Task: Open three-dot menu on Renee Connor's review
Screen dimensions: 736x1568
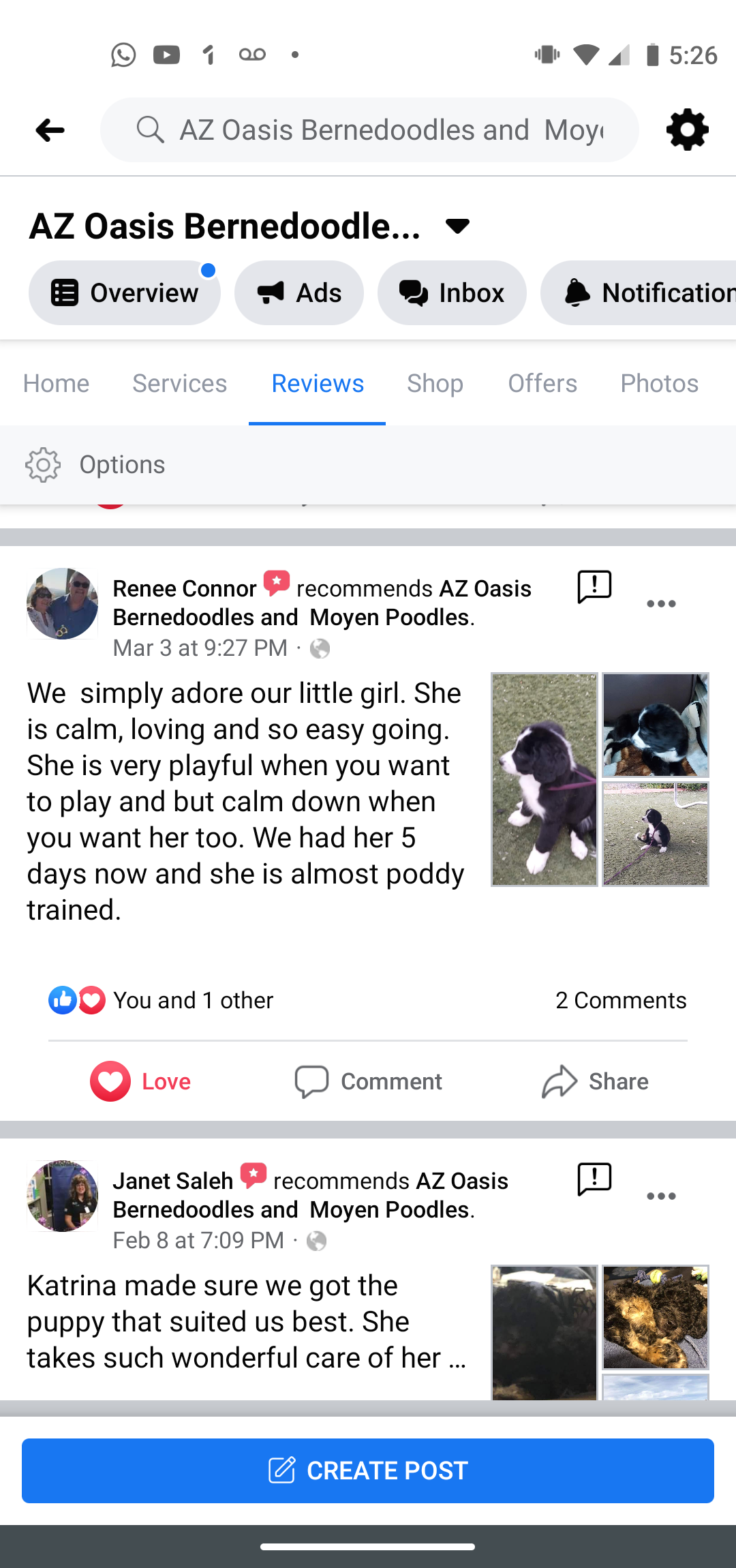Action: click(661, 604)
